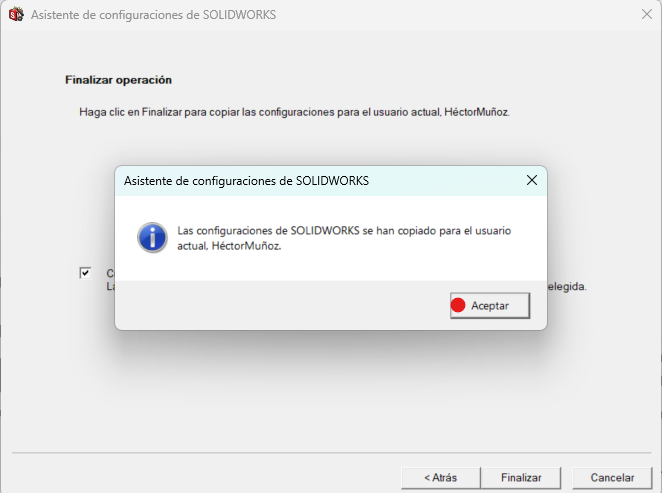Close the main Asistente de configuraciones window
662x493 pixels.
click(x=647, y=14)
